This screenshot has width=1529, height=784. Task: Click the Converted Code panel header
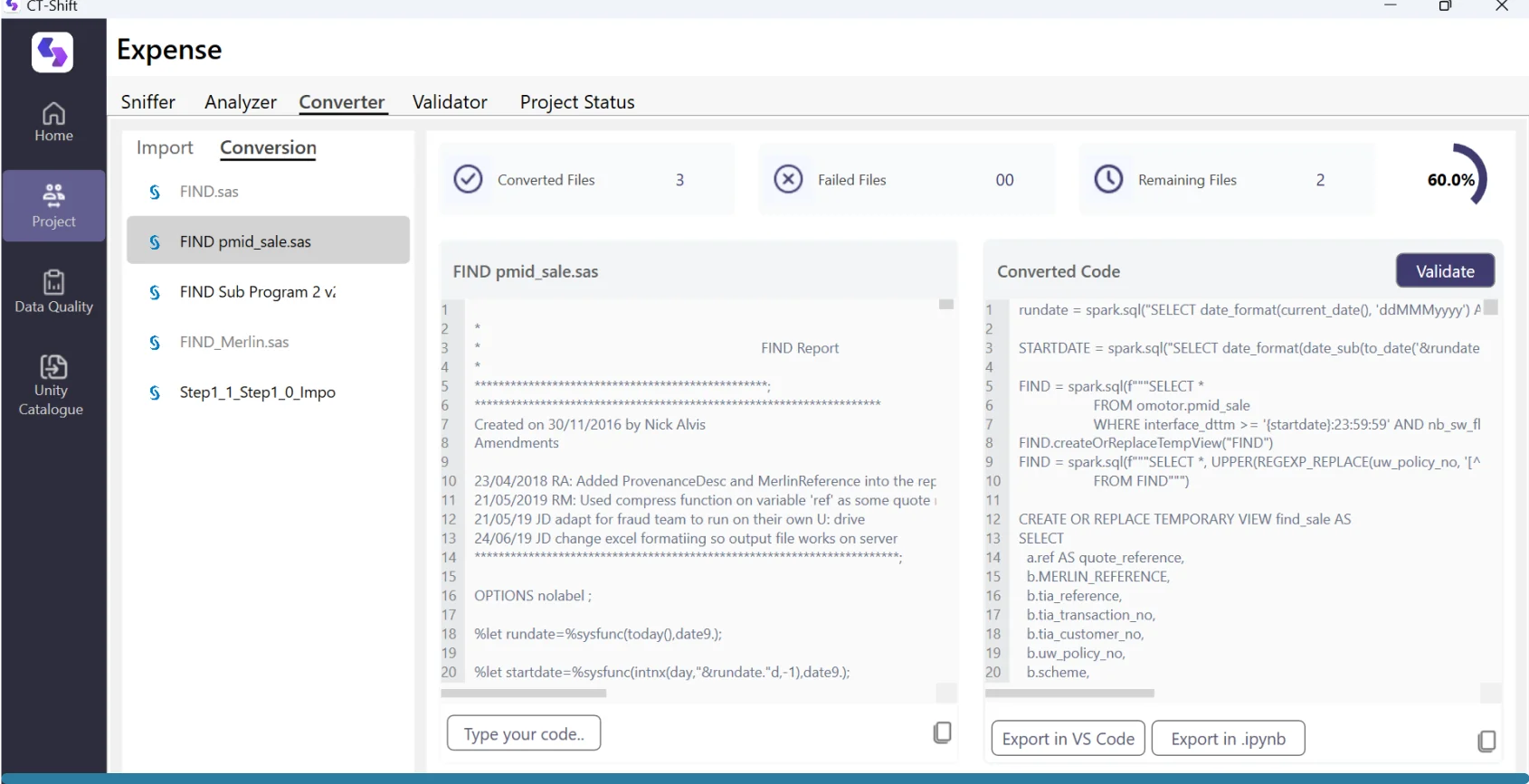pos(1059,271)
